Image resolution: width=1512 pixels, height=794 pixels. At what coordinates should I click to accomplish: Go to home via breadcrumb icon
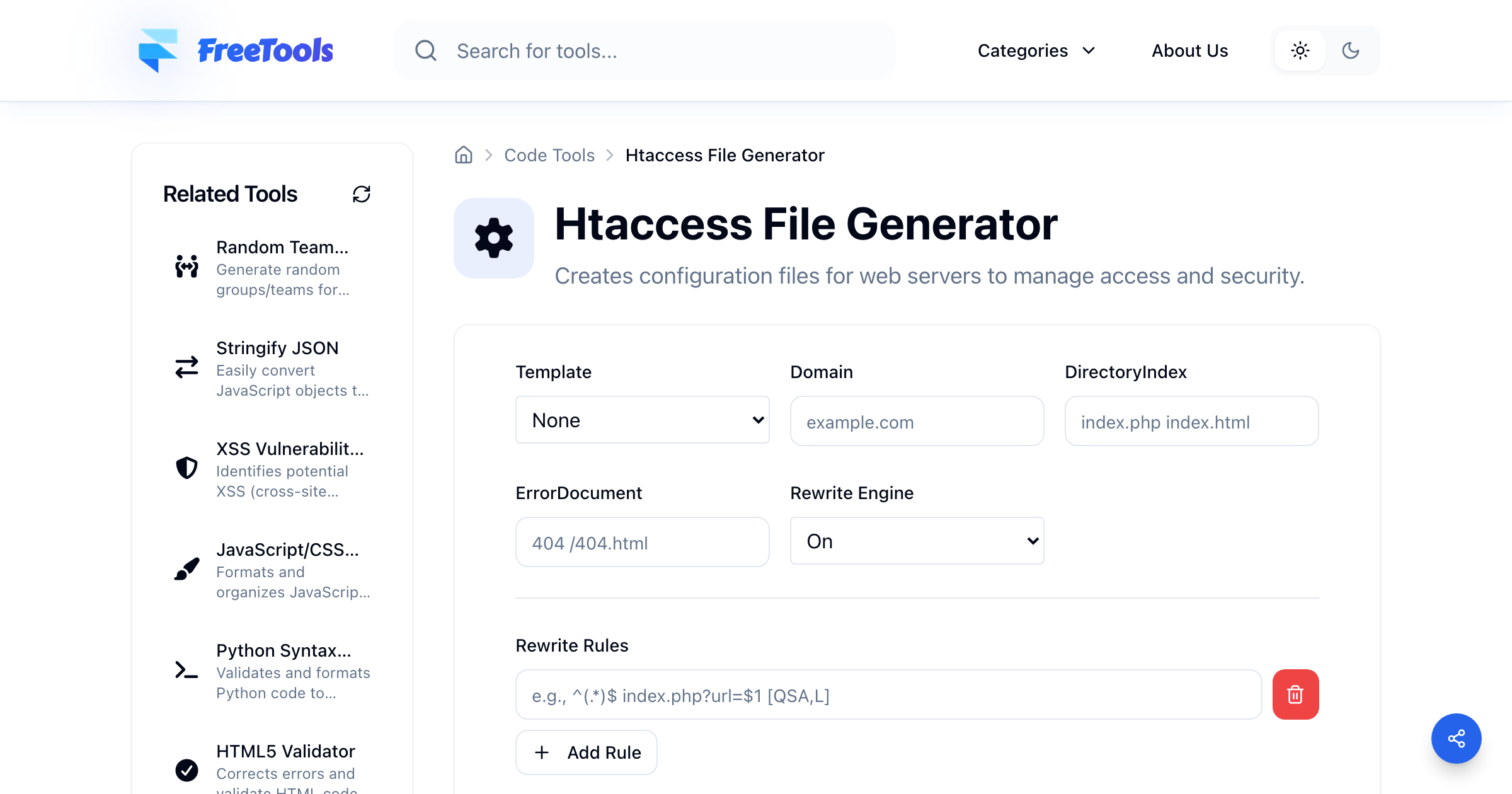click(x=464, y=155)
